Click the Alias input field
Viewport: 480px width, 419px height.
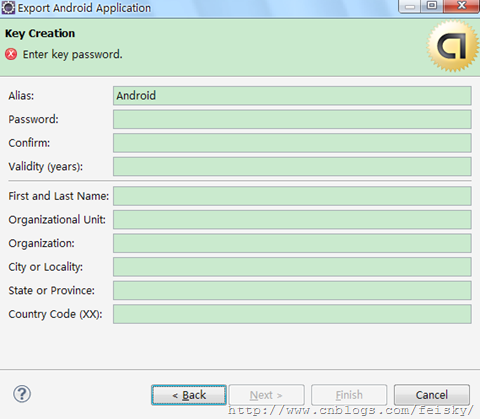coord(292,96)
